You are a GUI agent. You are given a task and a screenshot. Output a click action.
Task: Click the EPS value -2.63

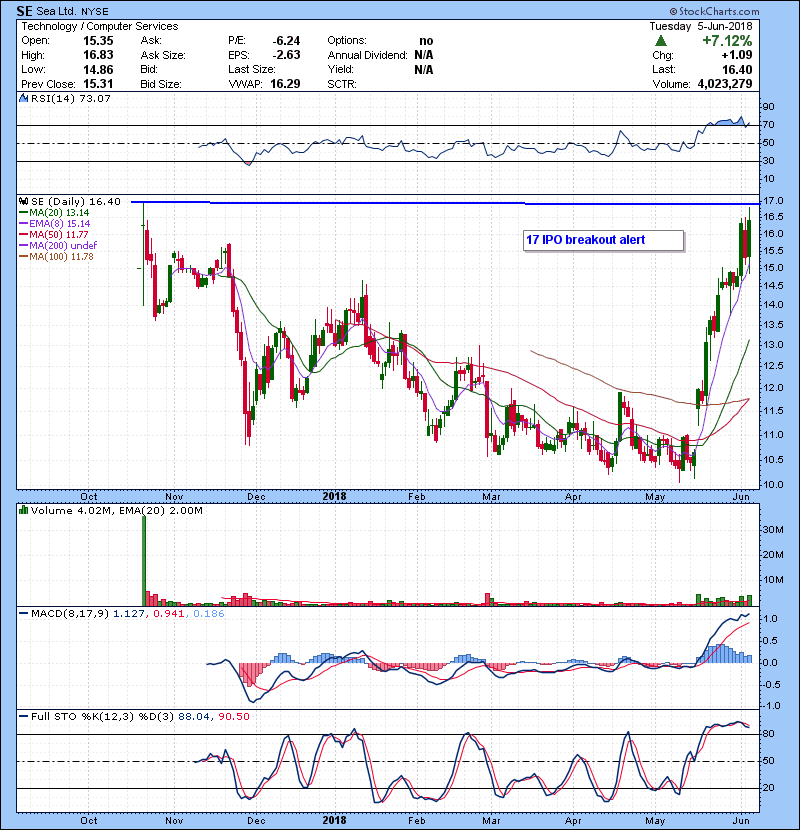286,55
